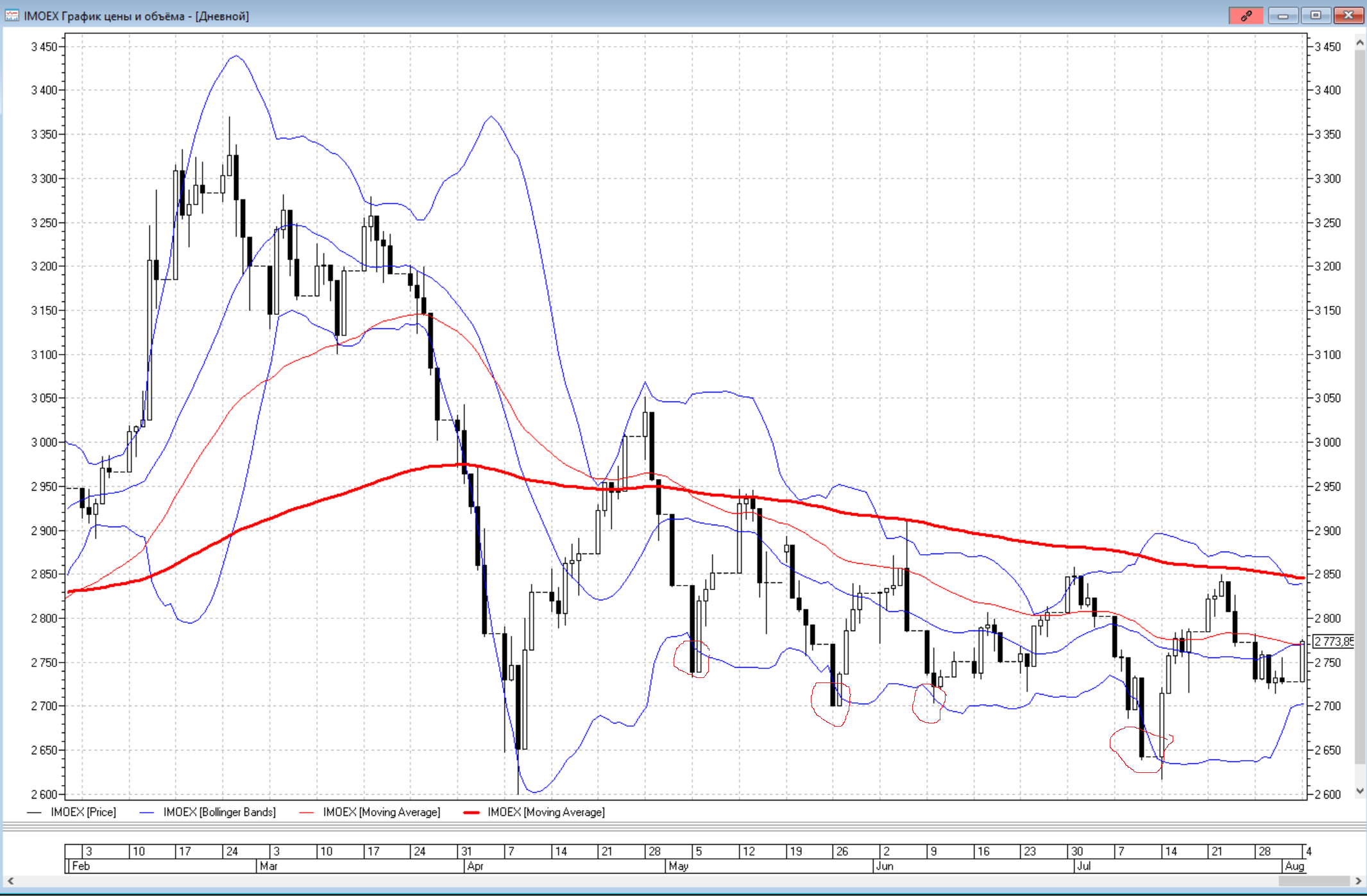
Task: Select IMOEX [Price] legend entry
Action: click(x=83, y=812)
